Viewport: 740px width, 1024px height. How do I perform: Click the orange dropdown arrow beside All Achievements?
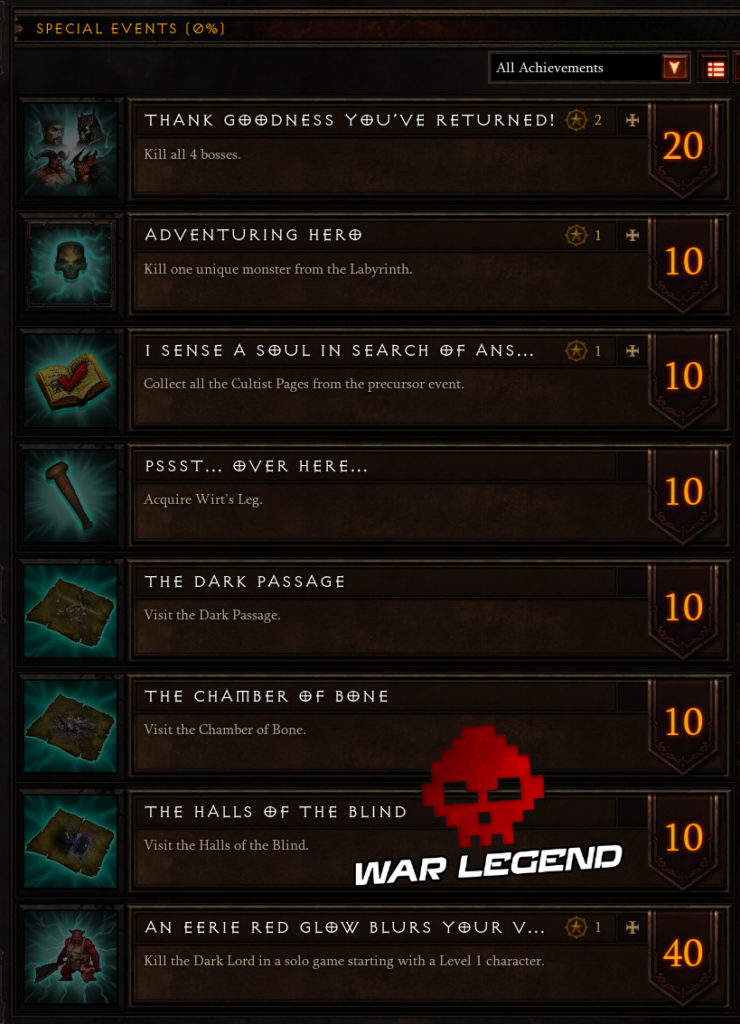click(x=675, y=67)
